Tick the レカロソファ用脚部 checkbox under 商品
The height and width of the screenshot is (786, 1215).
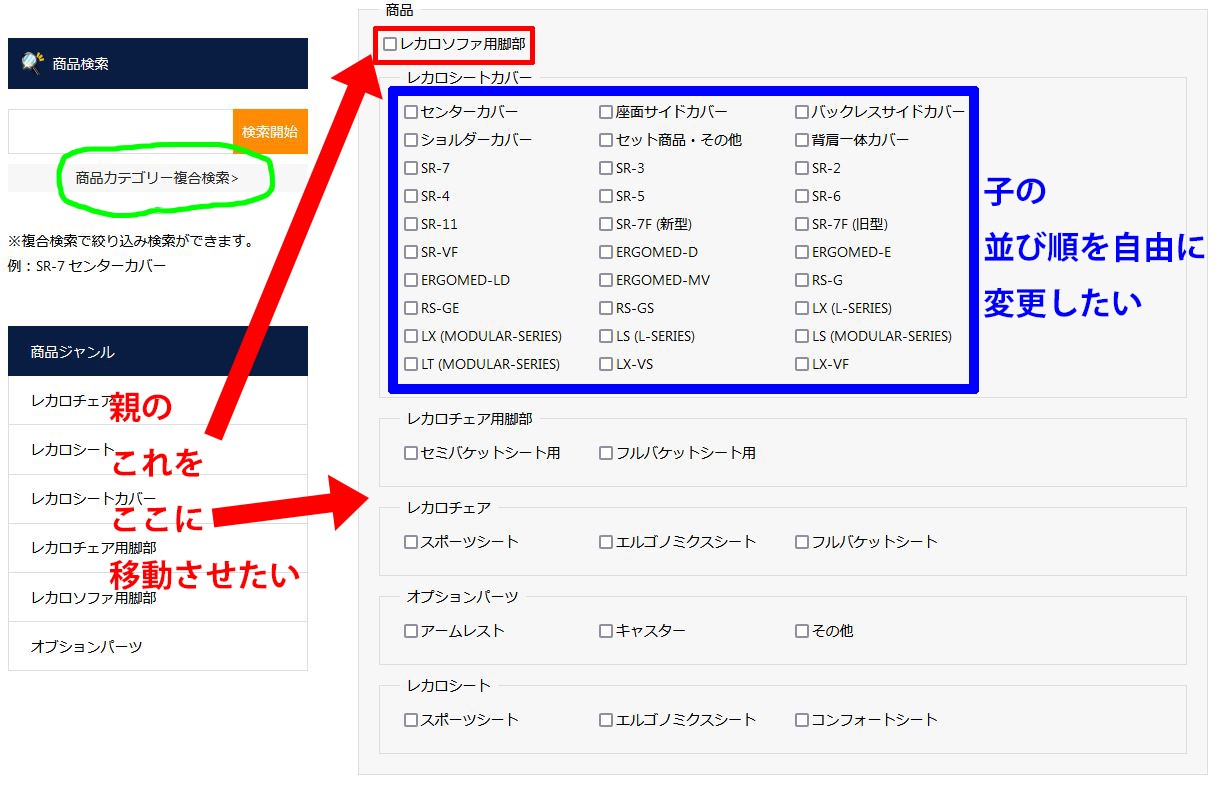(390, 44)
